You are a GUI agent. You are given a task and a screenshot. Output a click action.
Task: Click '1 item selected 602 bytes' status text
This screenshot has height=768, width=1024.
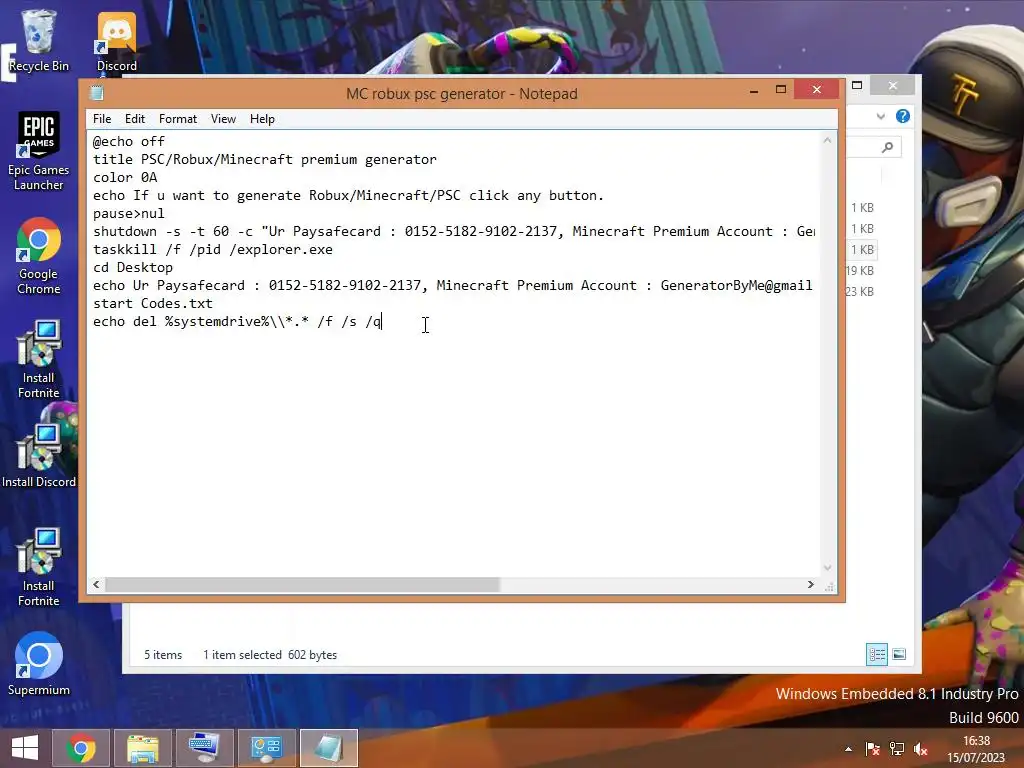(x=270, y=655)
